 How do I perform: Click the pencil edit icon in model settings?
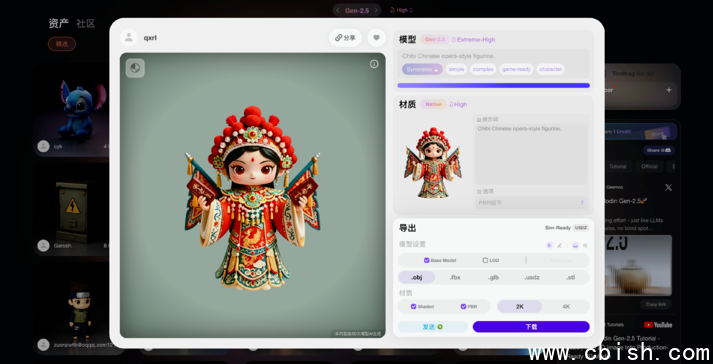(x=560, y=245)
